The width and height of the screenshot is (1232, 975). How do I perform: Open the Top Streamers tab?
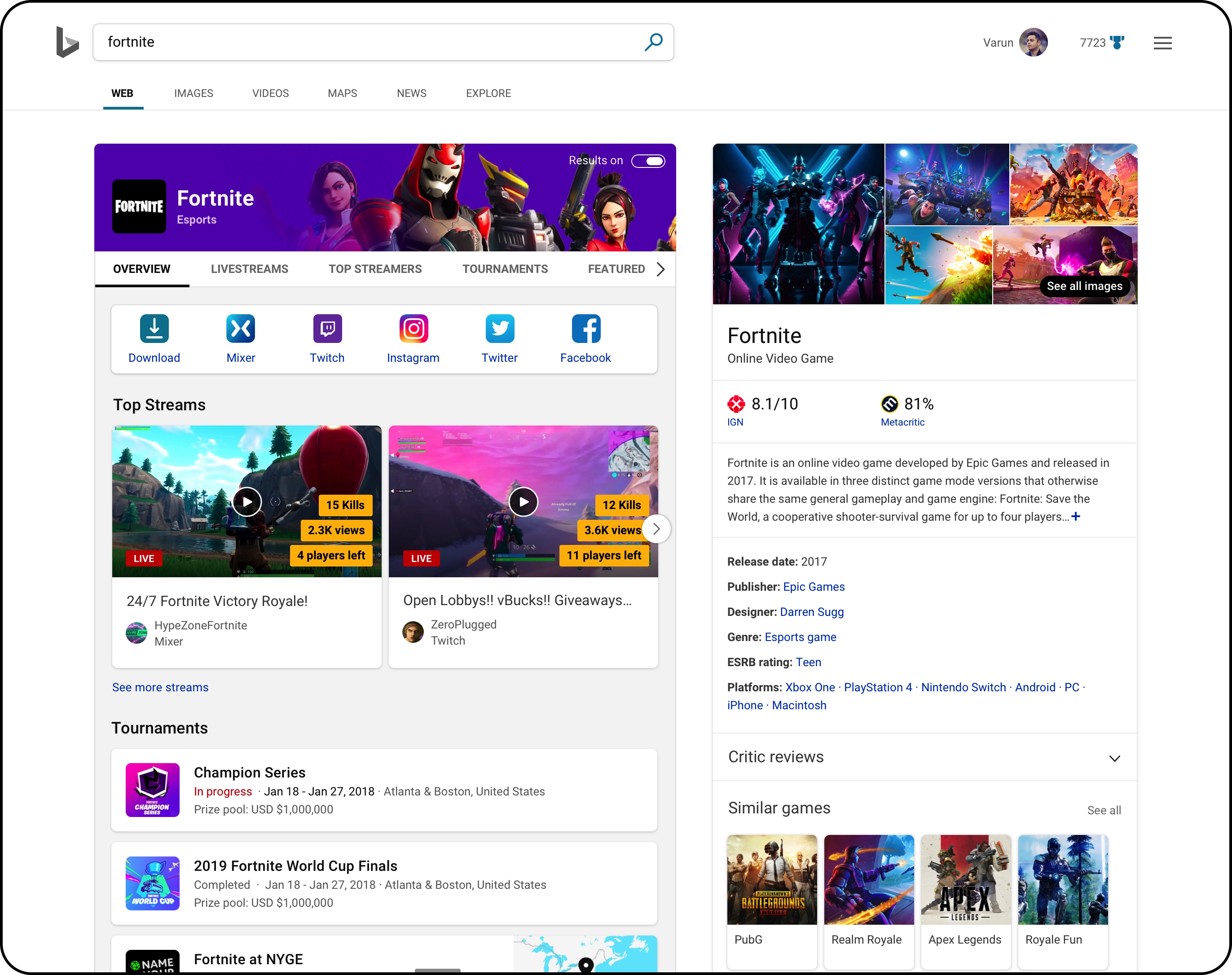[375, 269]
